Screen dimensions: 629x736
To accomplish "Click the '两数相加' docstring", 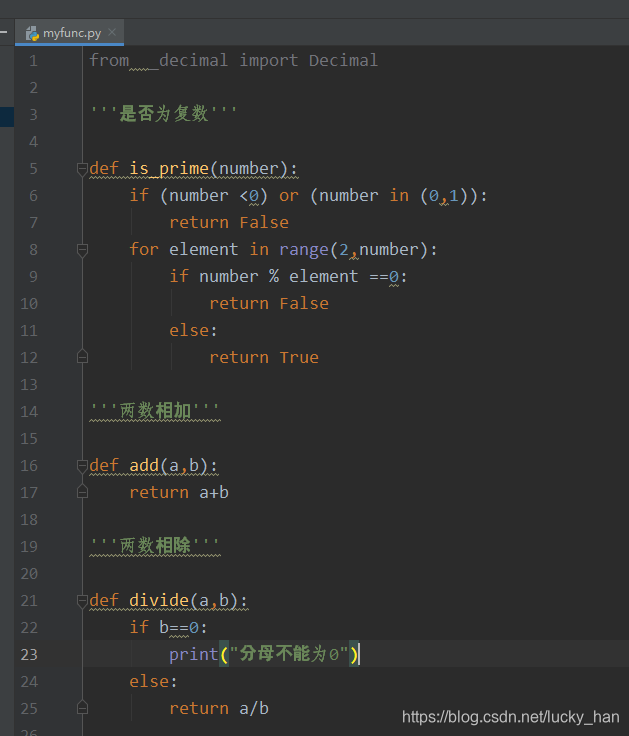I will coord(154,411).
